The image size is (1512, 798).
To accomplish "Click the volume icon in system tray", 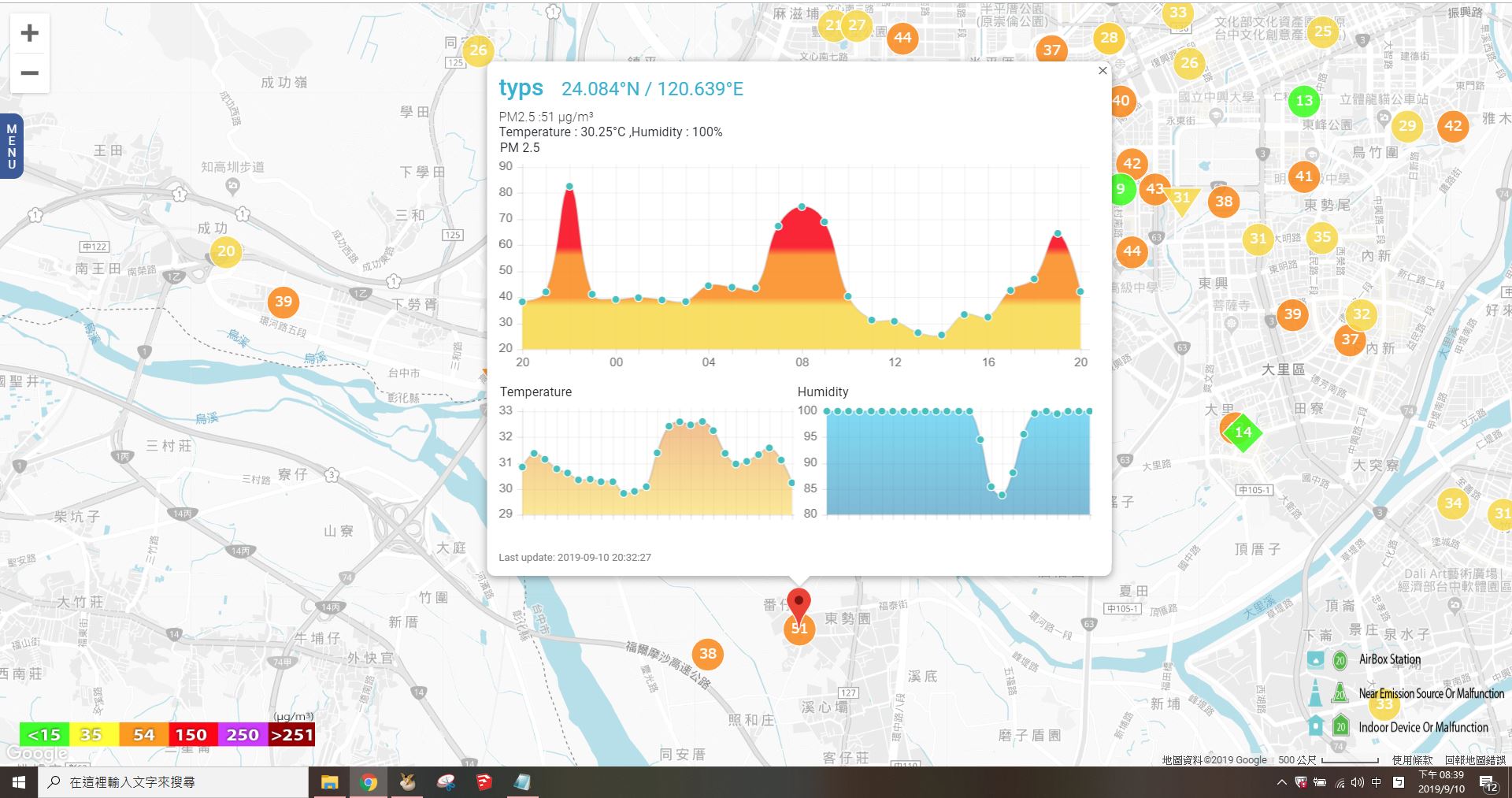I will pos(1358,782).
